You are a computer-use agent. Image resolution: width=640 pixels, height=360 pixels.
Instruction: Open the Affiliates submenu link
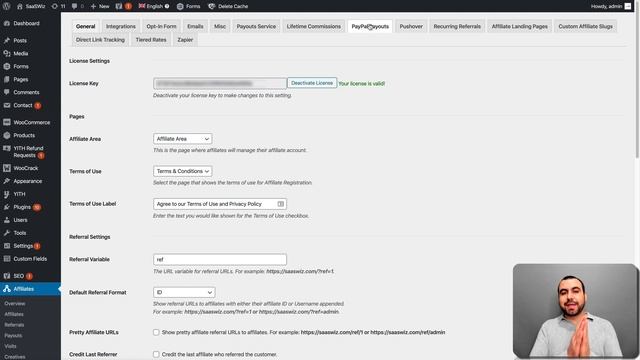tap(14, 314)
